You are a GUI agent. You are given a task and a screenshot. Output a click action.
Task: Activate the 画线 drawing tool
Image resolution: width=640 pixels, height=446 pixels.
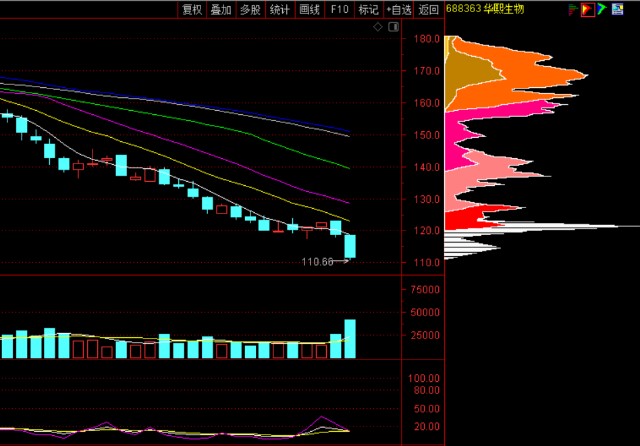309,9
